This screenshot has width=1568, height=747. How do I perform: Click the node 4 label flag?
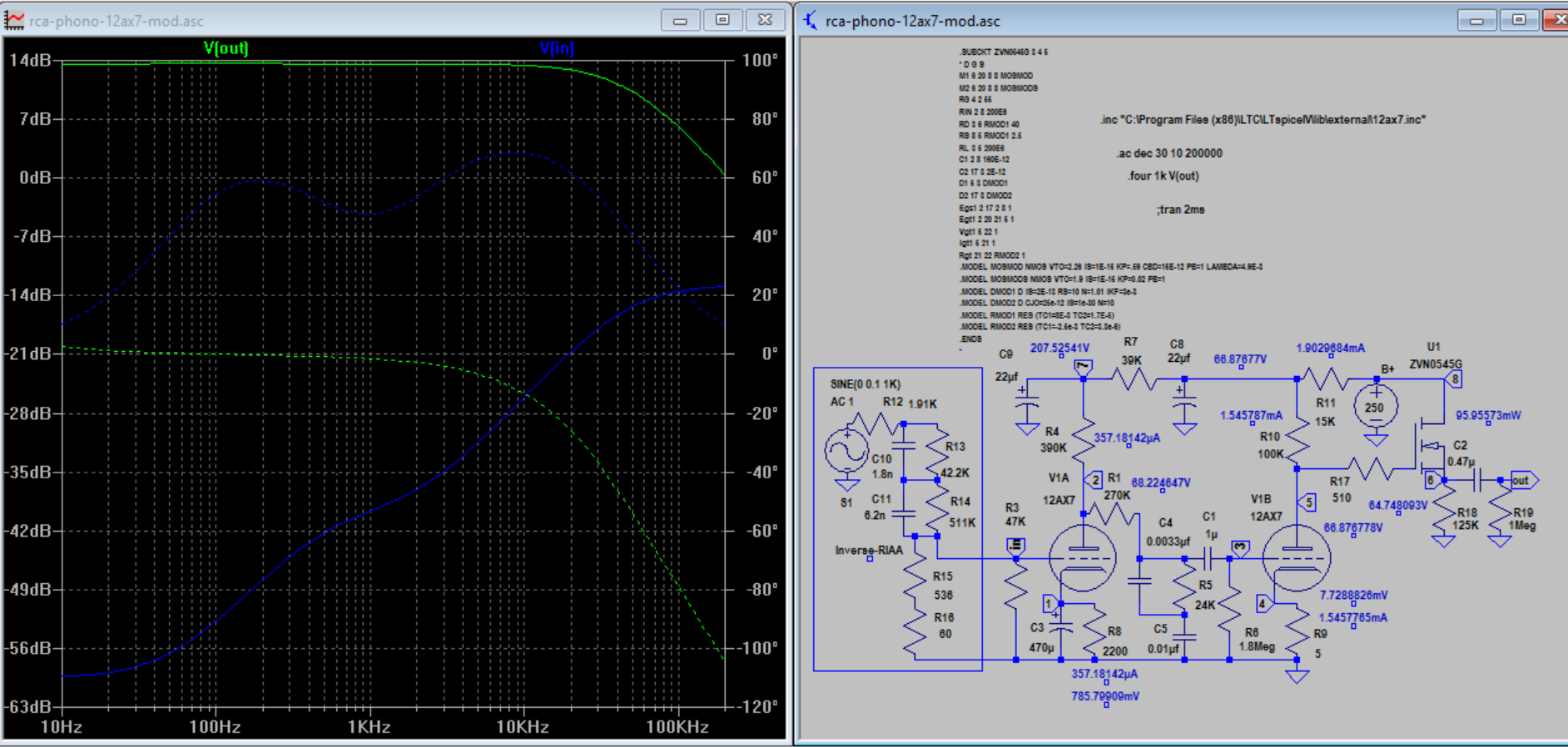click(x=1264, y=604)
